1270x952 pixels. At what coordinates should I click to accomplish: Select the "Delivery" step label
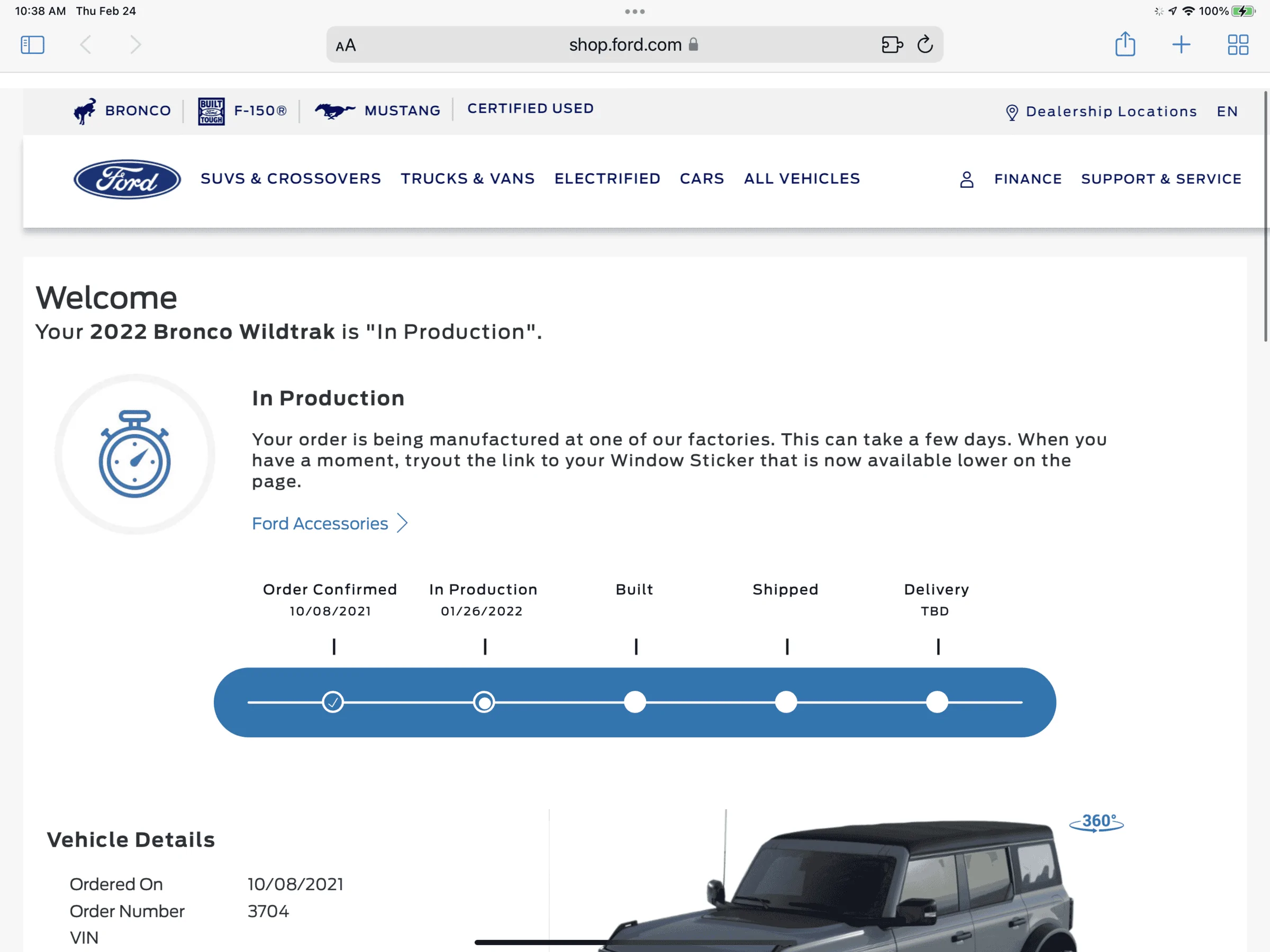pyautogui.click(x=937, y=589)
